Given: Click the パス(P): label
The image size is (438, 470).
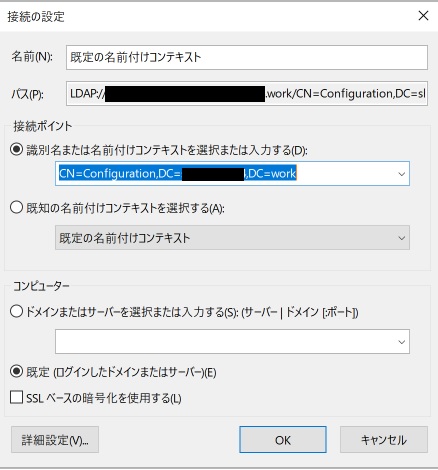Looking at the screenshot, I should tap(27, 94).
